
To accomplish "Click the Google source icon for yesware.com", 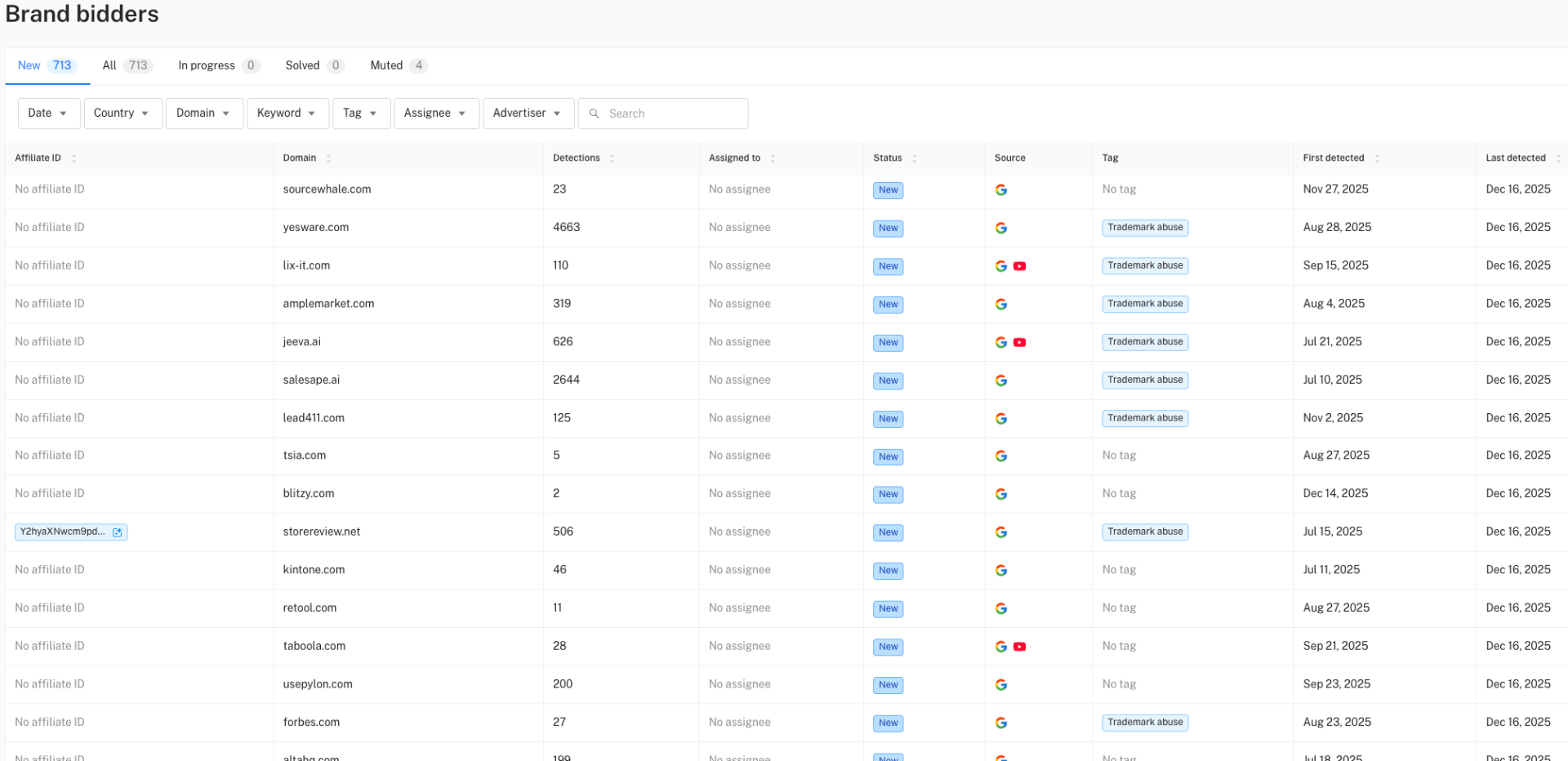I will pos(1001,228).
